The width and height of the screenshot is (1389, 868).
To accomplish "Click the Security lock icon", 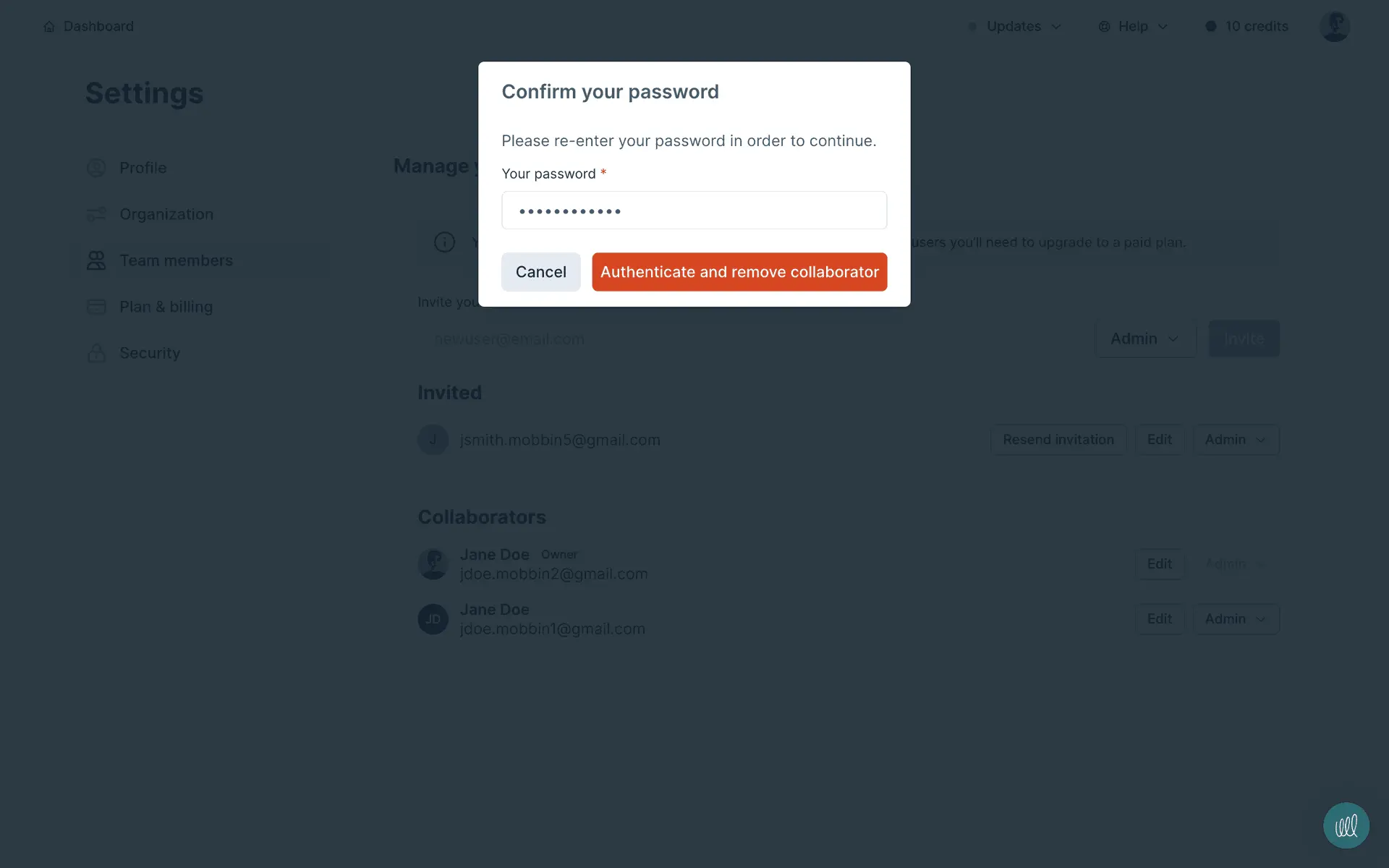I will pyautogui.click(x=96, y=353).
